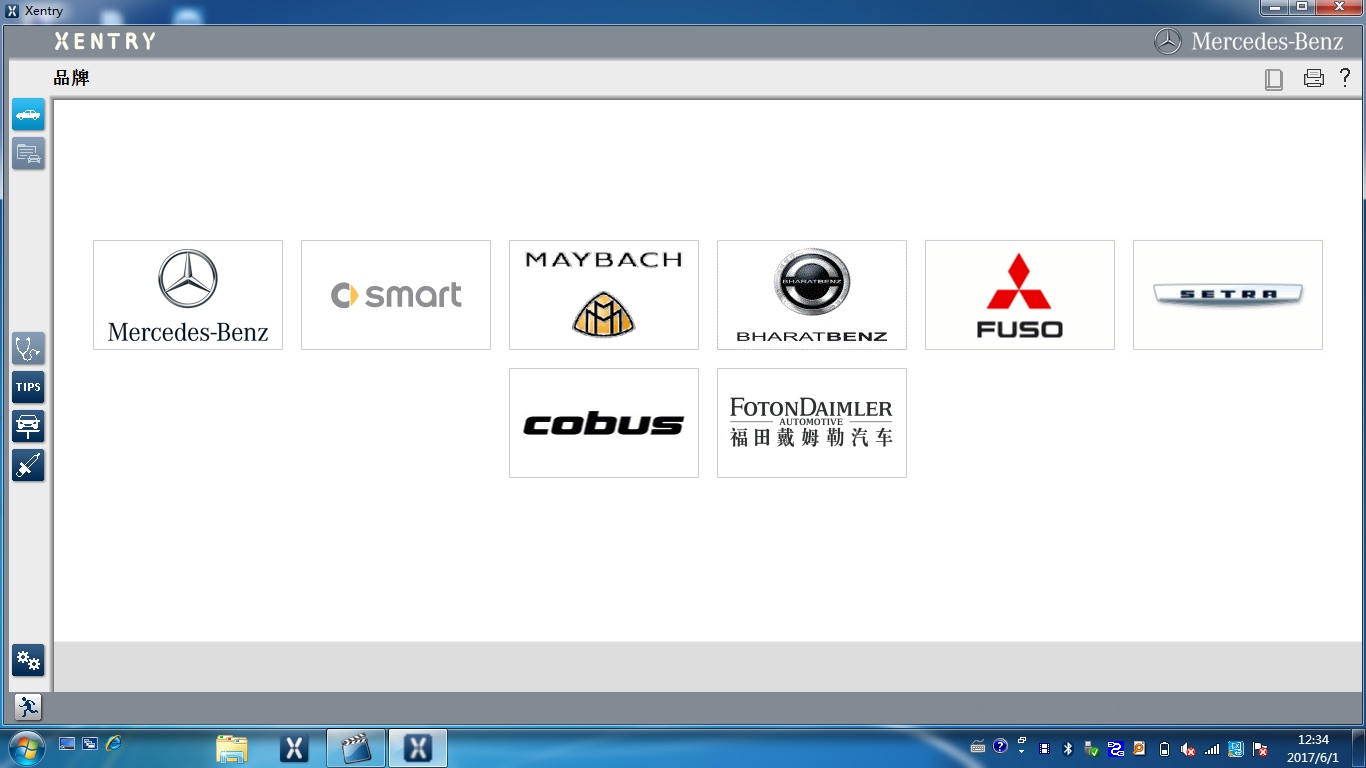Open the car on lift sidebar icon

28,427
